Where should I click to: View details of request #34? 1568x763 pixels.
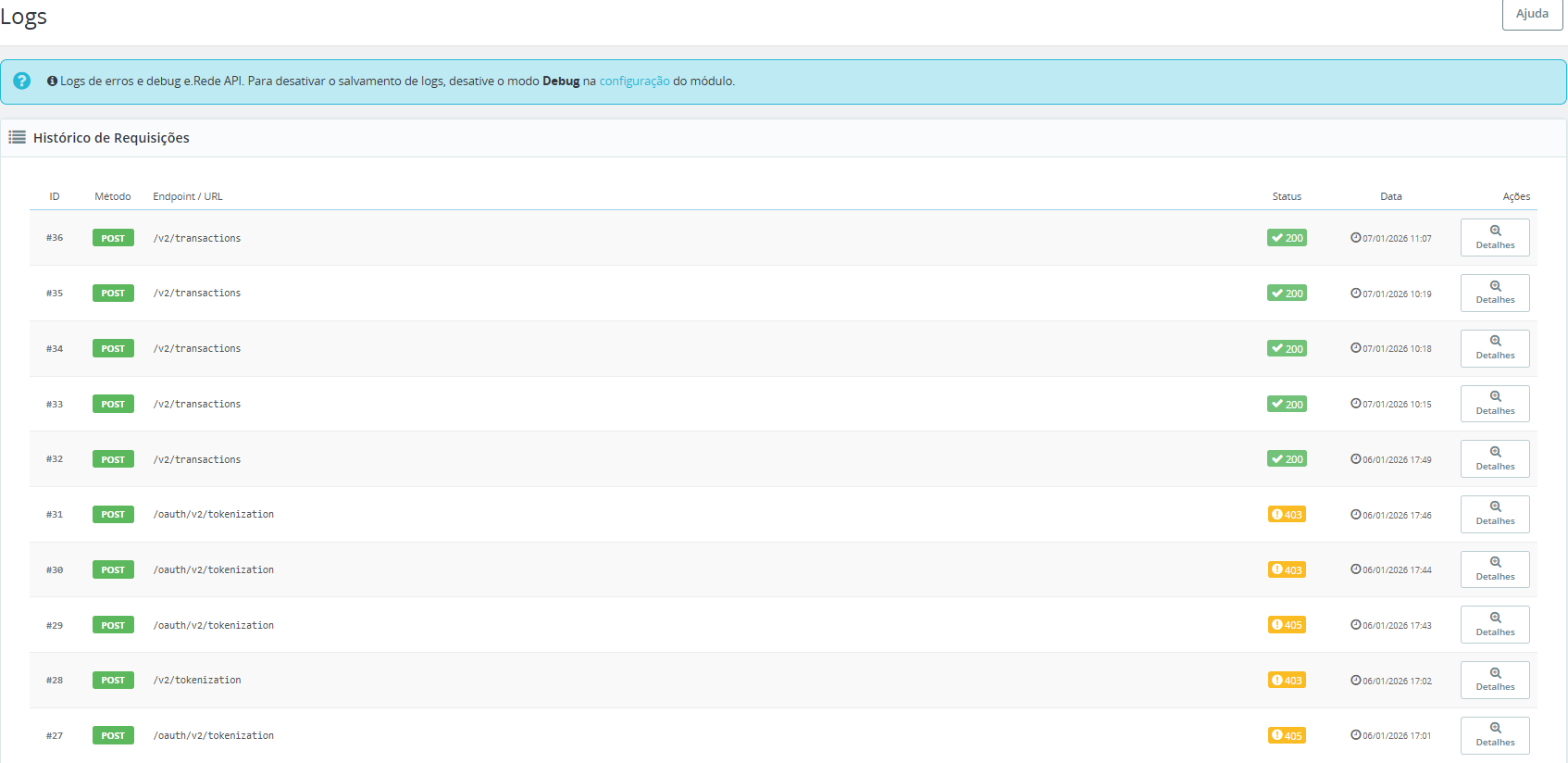click(1495, 348)
